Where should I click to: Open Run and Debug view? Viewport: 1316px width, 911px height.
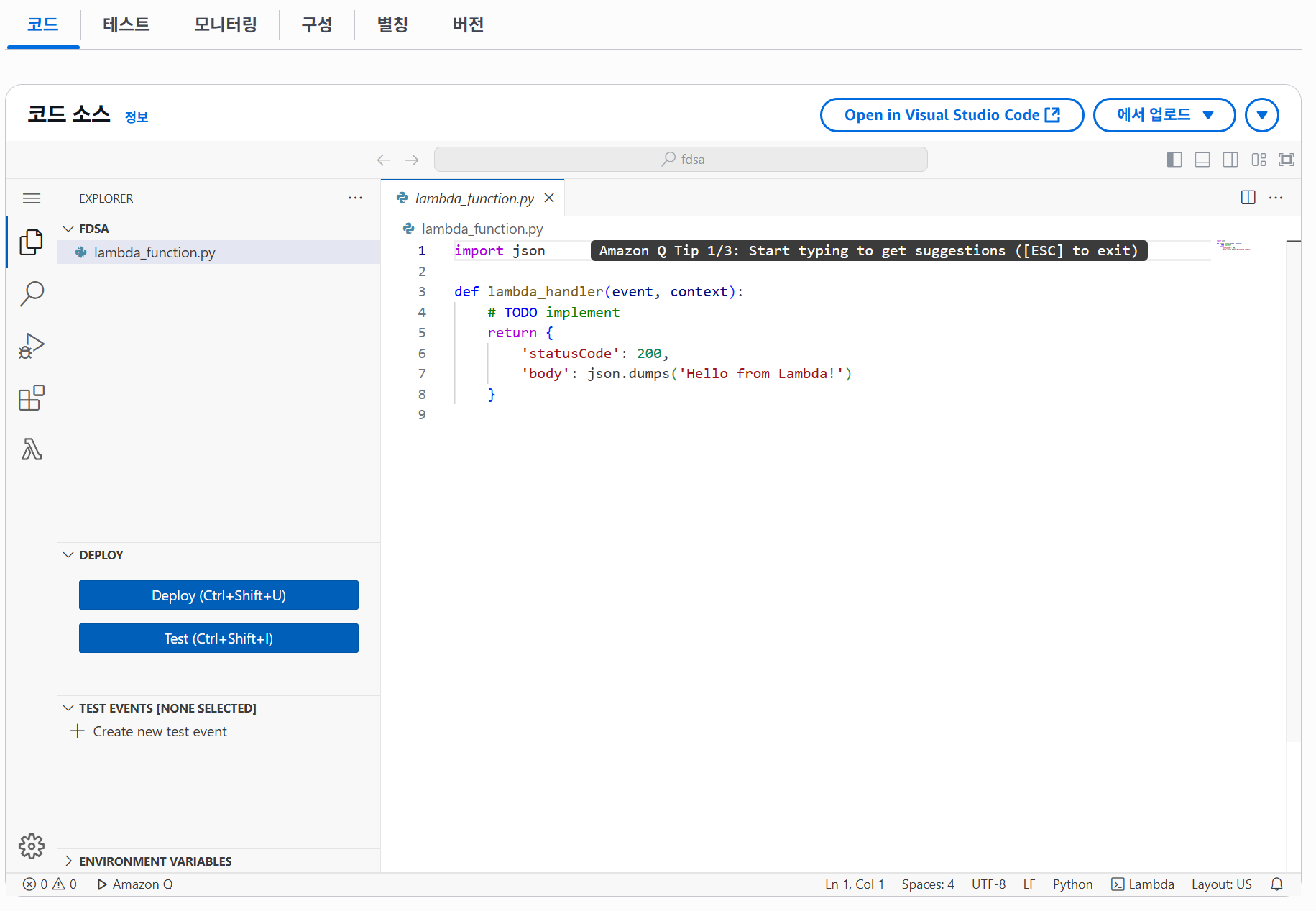32,346
